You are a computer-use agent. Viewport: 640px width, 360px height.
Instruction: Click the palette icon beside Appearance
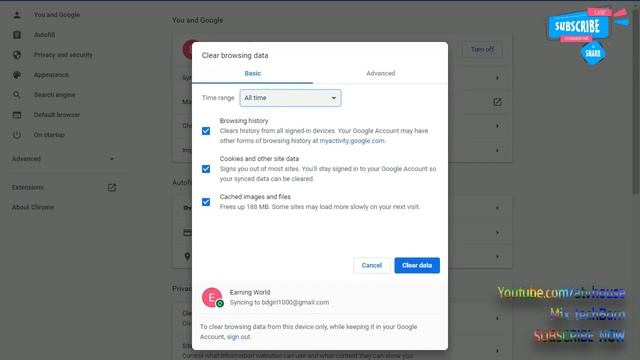17,75
